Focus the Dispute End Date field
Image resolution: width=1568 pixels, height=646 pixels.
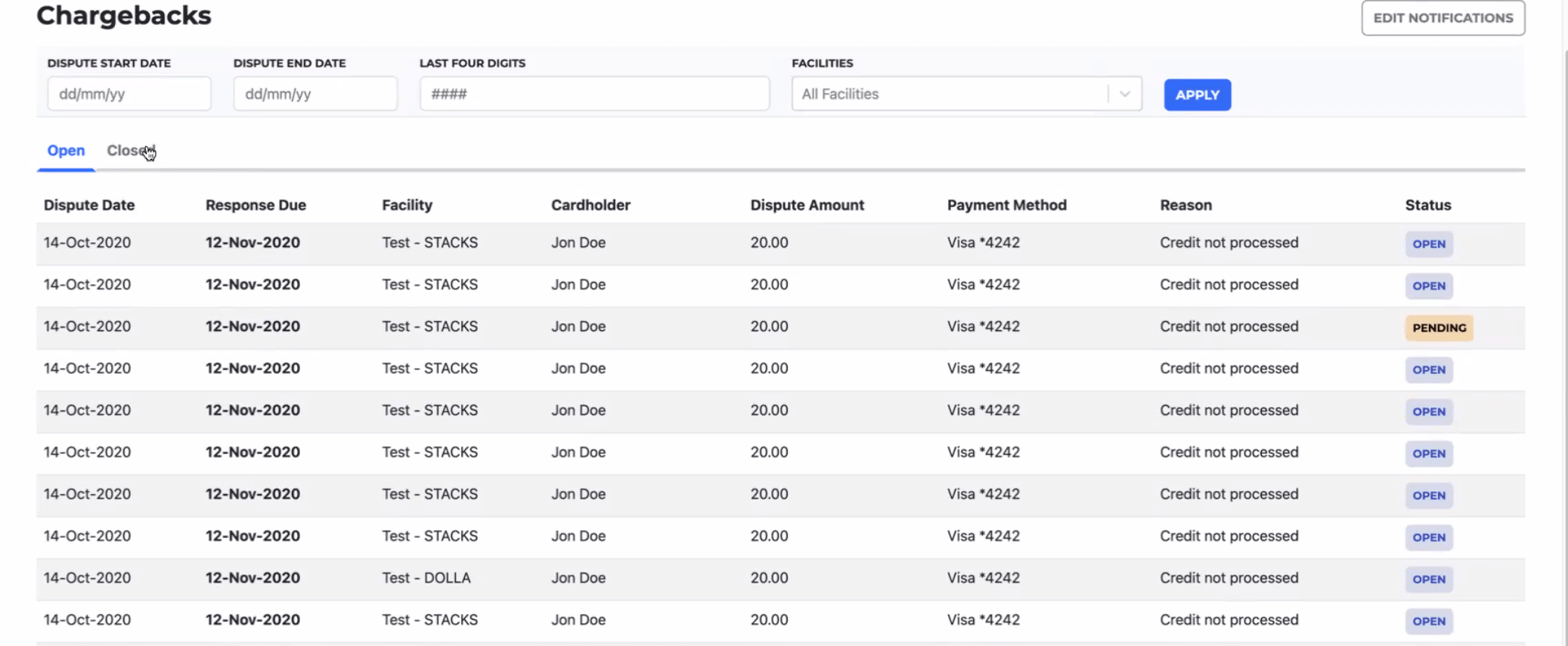tap(315, 94)
